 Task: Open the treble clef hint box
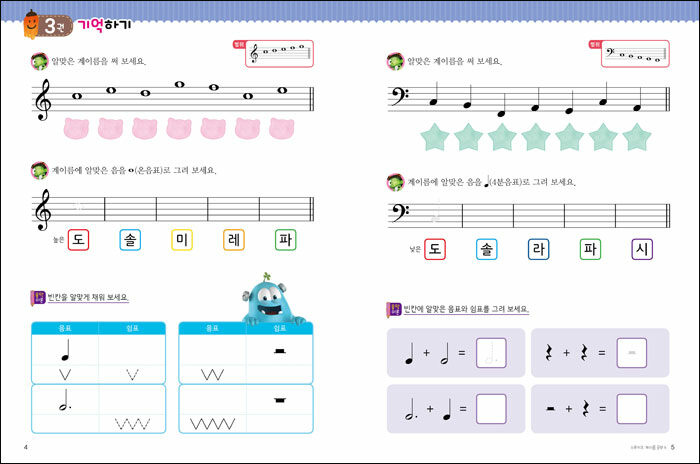(x=279, y=55)
